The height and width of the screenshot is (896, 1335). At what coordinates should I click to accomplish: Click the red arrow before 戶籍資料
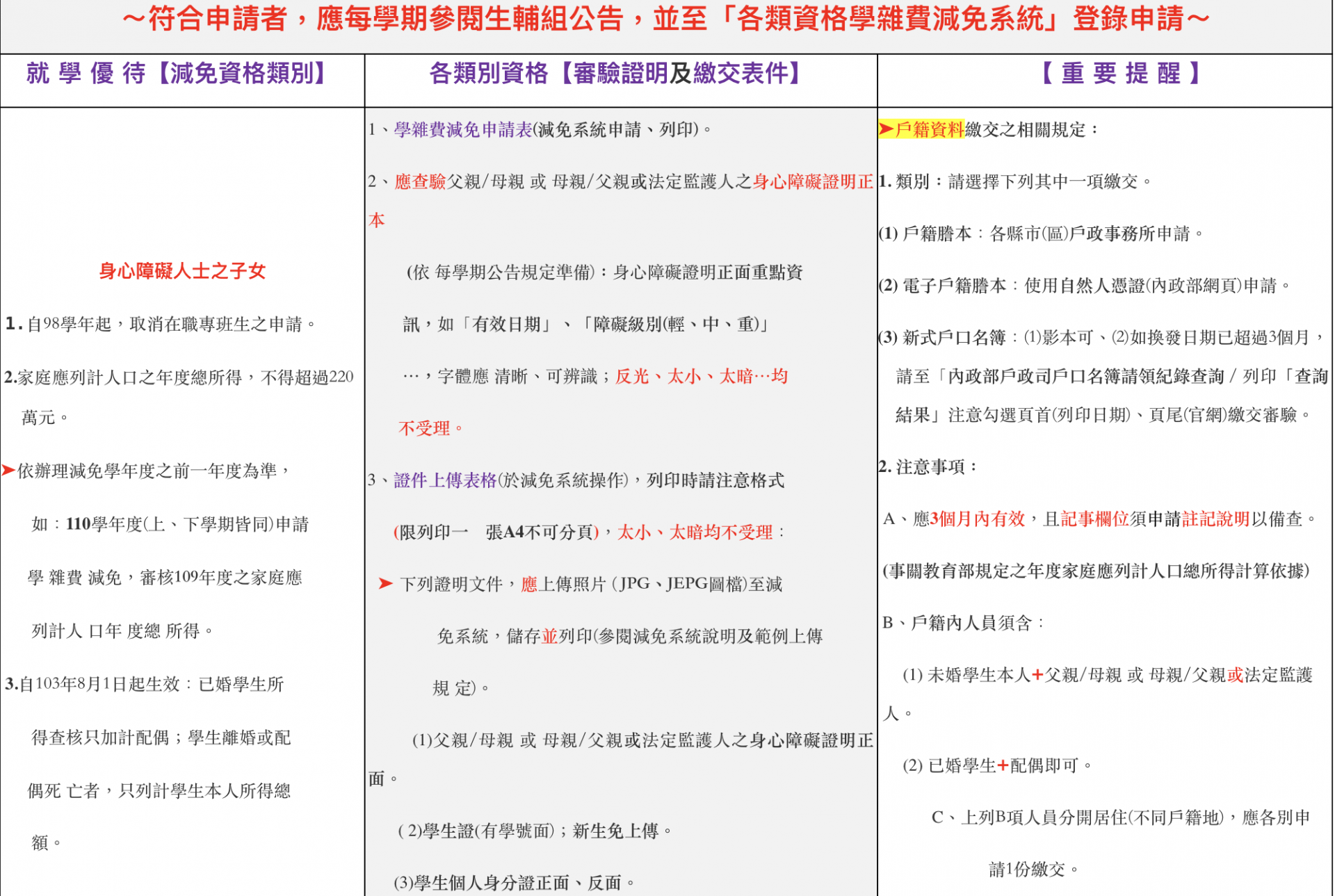tap(886, 129)
